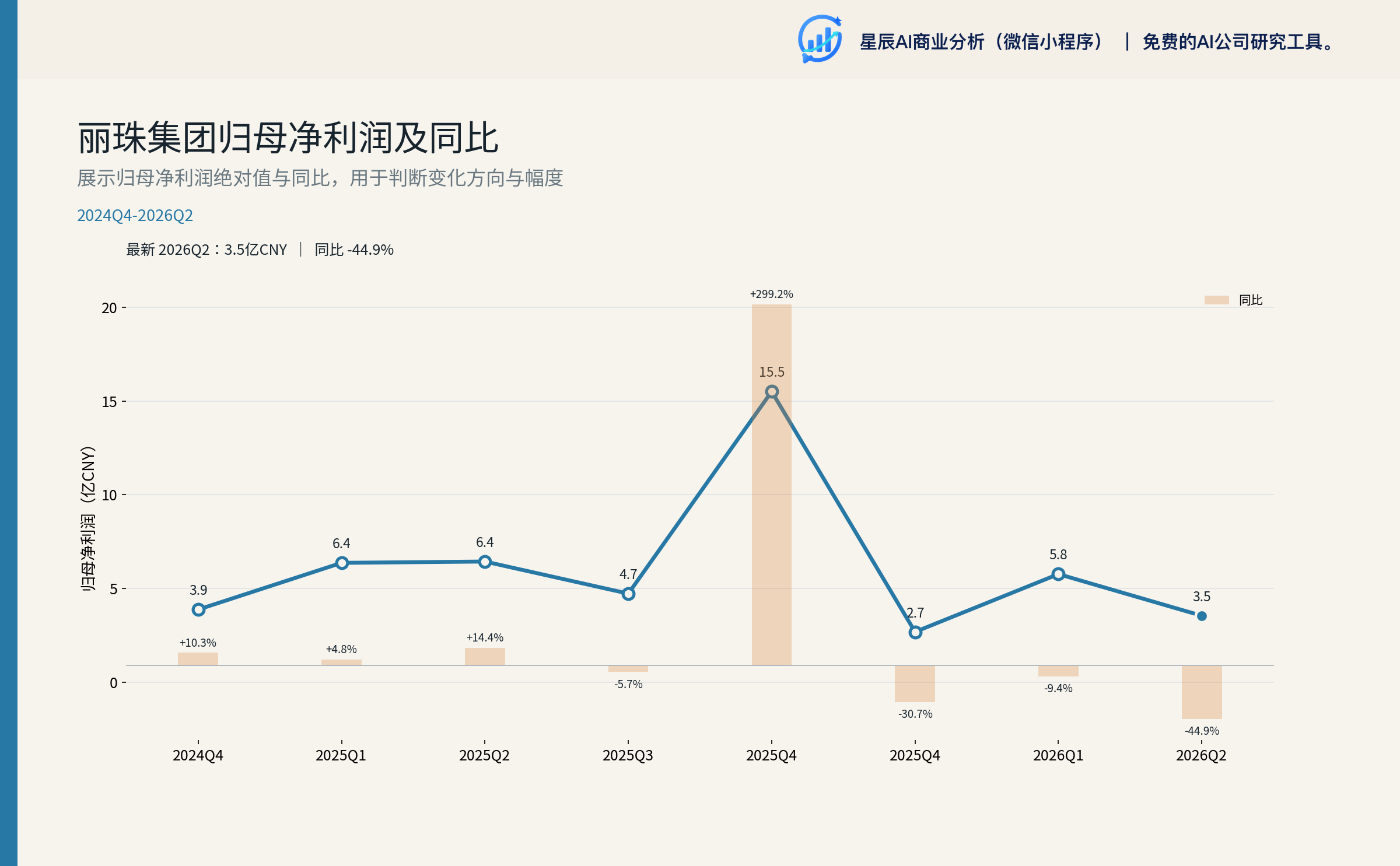Click the -5.7% bar at 2025Q3
The image size is (1400, 866).
tap(628, 668)
